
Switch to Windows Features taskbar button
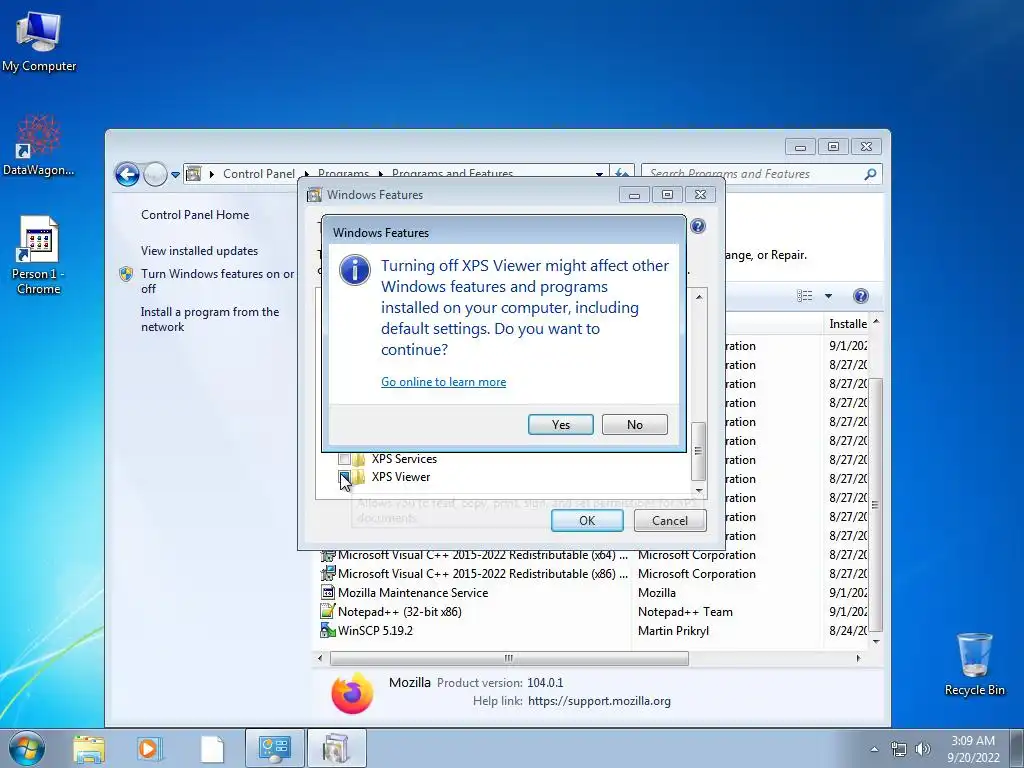pyautogui.click(x=336, y=748)
